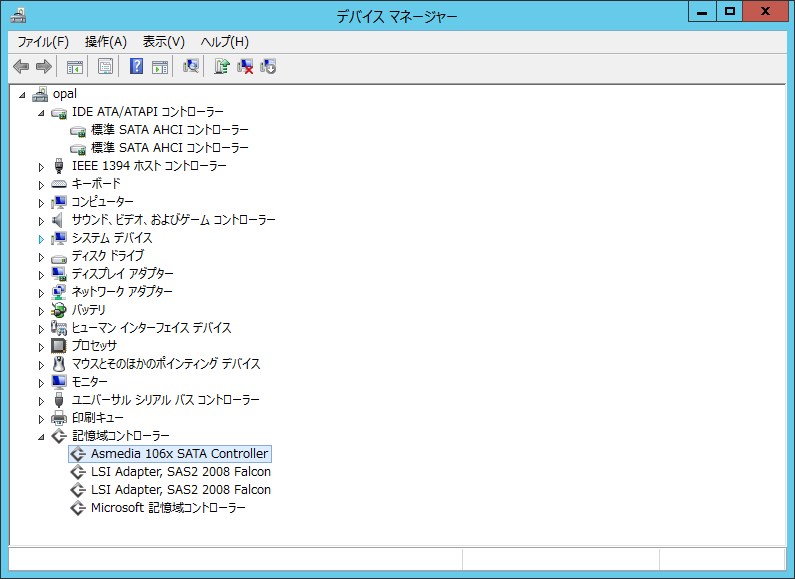Open the ヘルプ(H) menu
795x579 pixels.
pos(225,42)
